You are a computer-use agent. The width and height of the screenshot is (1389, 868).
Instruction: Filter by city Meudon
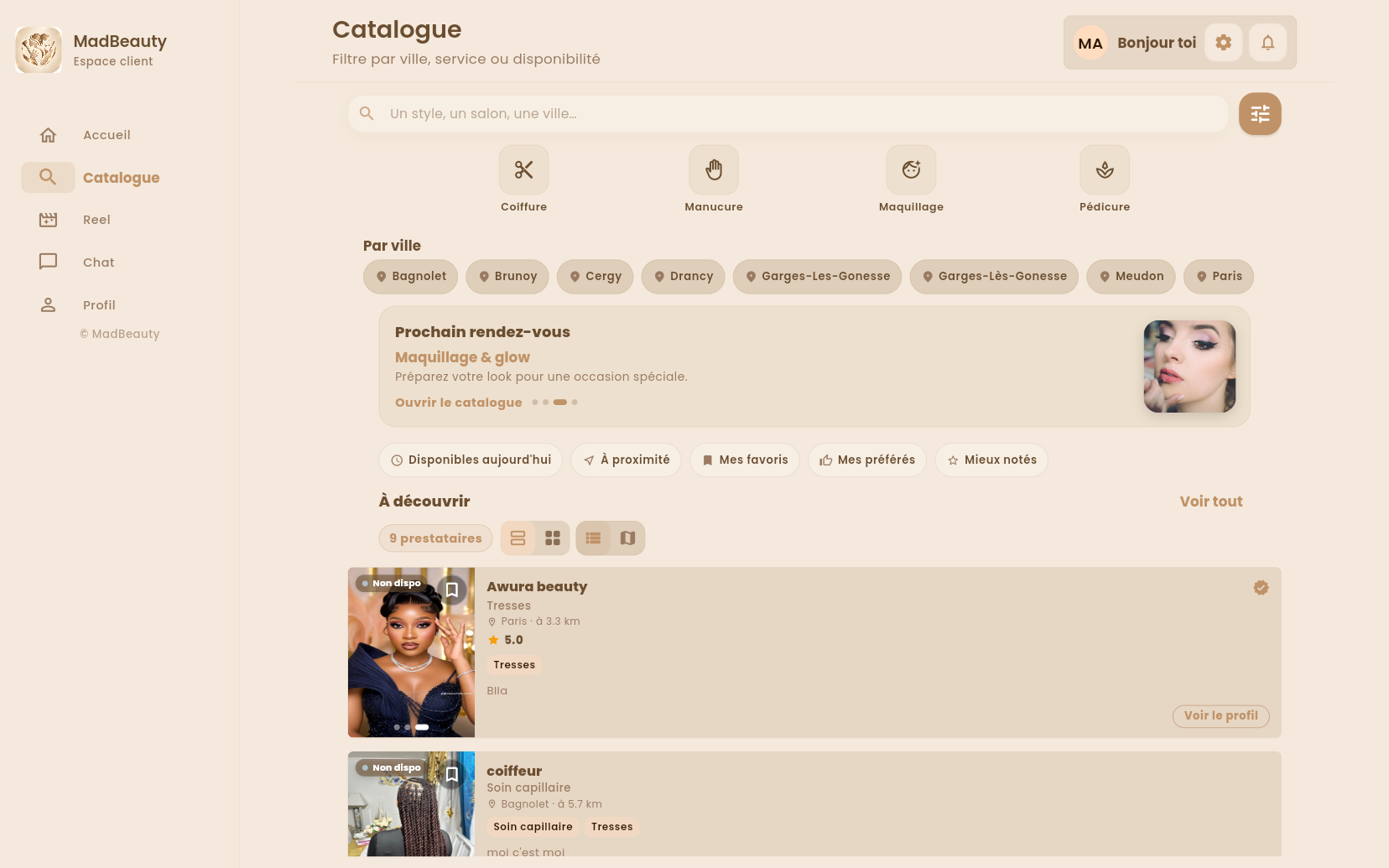click(x=1131, y=277)
